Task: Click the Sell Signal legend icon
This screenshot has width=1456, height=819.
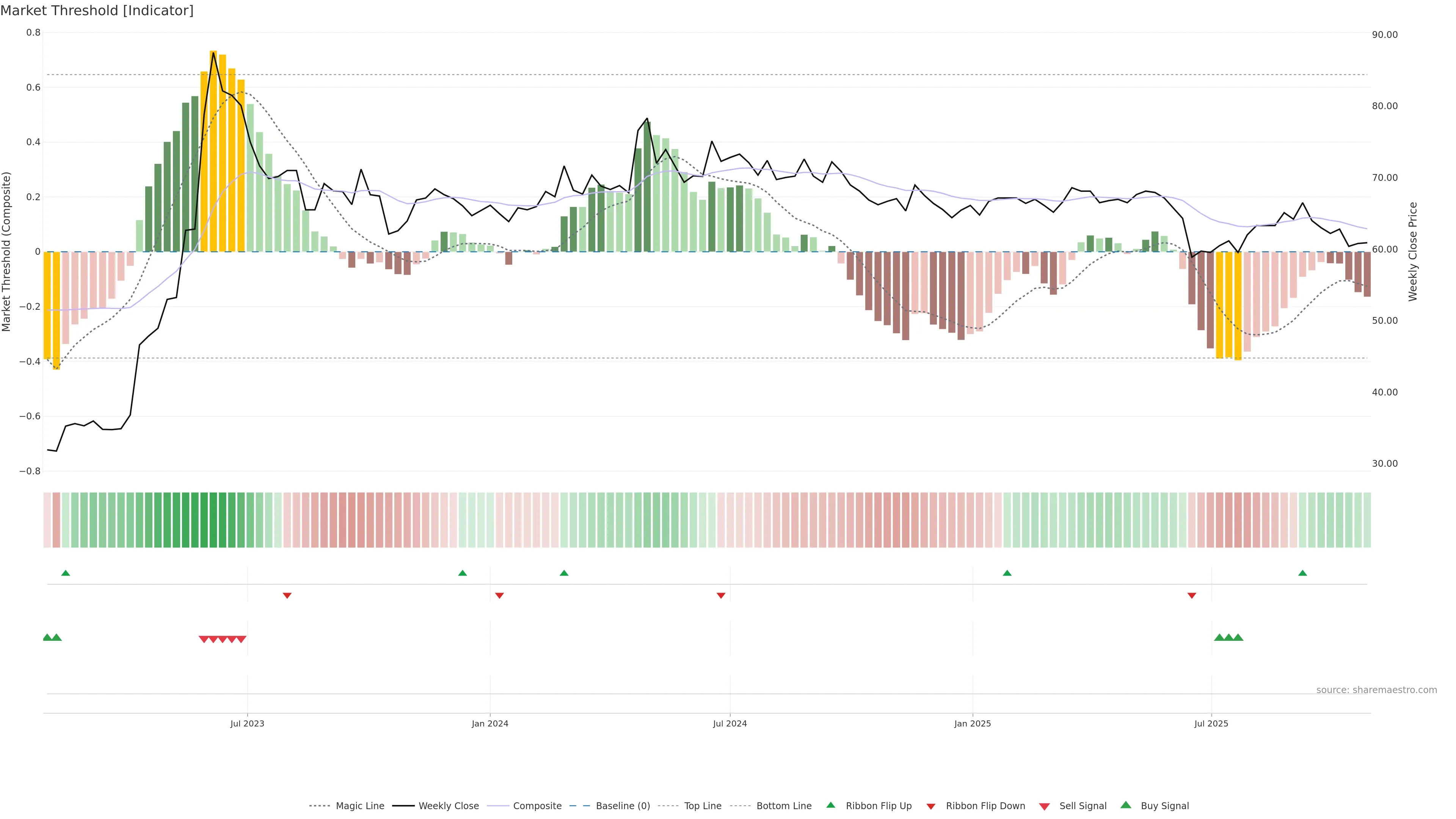Action: click(x=1045, y=806)
